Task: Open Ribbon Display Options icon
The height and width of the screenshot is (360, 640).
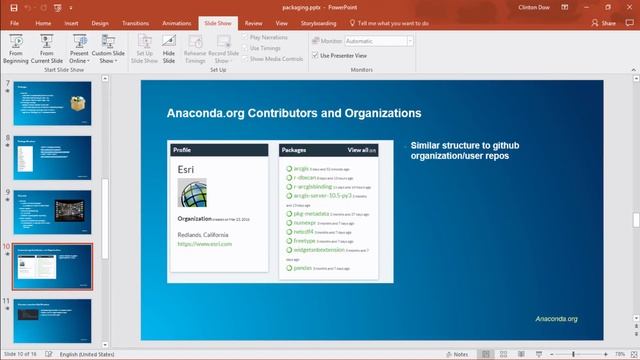Action: (x=565, y=7)
